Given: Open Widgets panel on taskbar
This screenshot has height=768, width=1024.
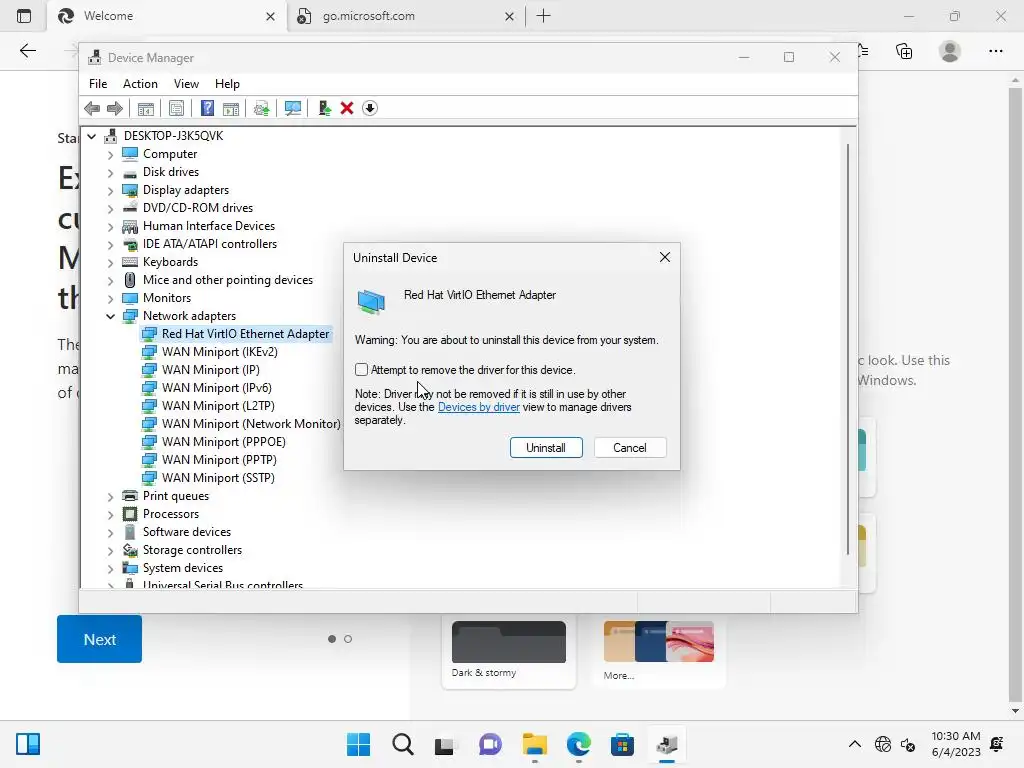Looking at the screenshot, I should tap(28, 744).
